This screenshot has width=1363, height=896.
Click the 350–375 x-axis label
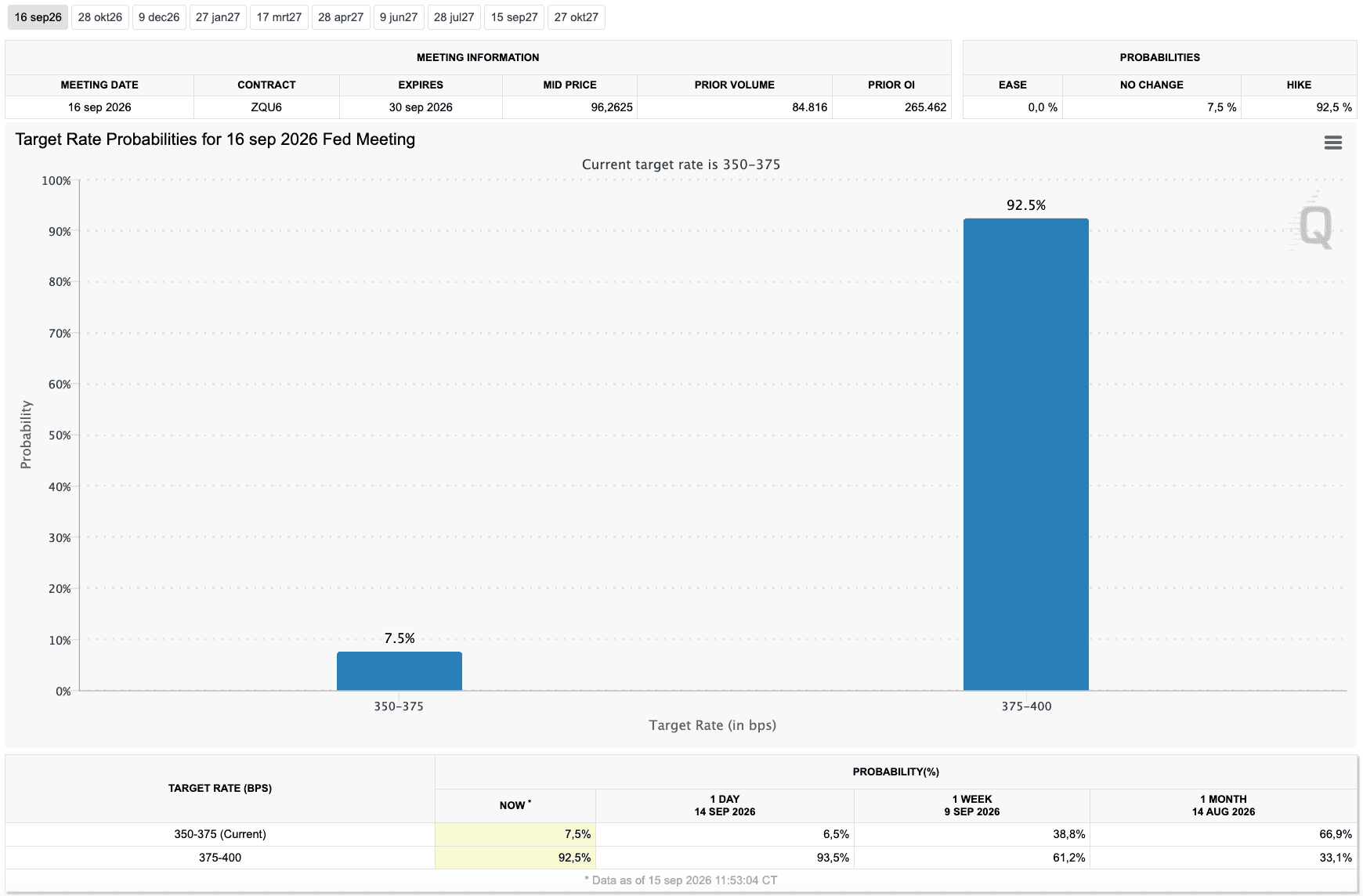coord(399,706)
